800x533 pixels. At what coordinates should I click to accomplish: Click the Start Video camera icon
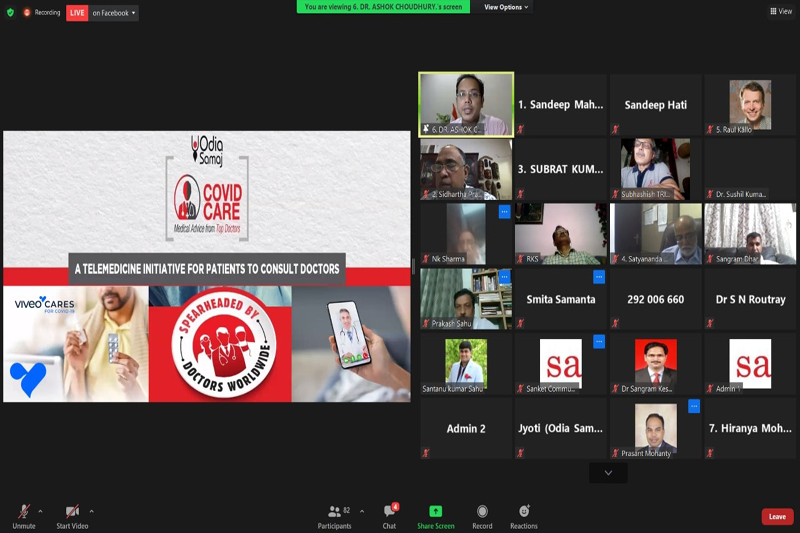(x=72, y=512)
